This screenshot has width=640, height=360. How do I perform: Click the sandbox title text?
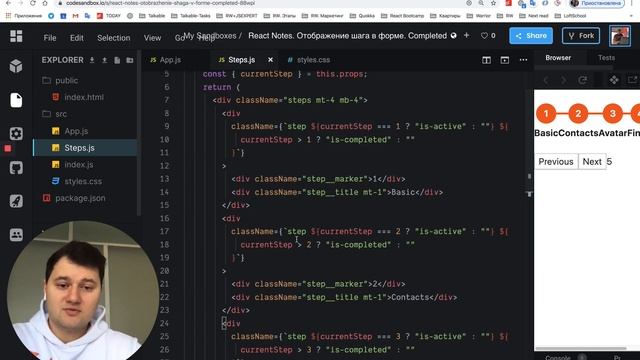coord(347,36)
